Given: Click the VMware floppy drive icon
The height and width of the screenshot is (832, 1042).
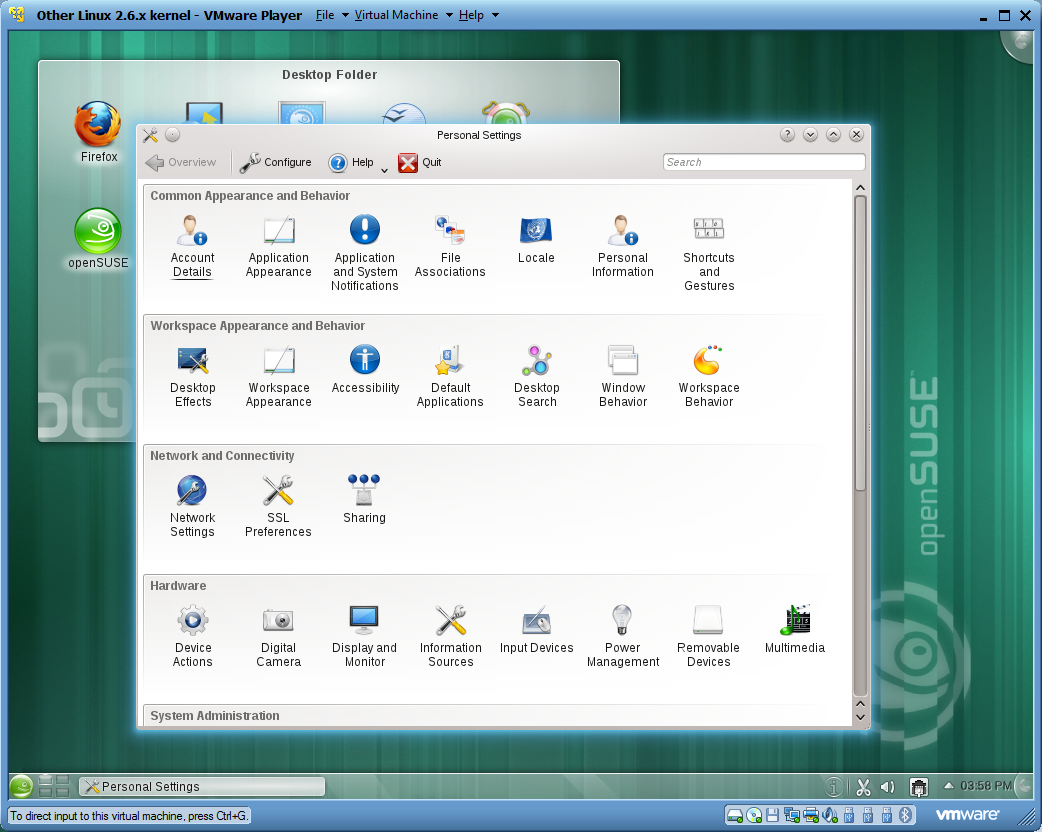Looking at the screenshot, I should pos(772,815).
